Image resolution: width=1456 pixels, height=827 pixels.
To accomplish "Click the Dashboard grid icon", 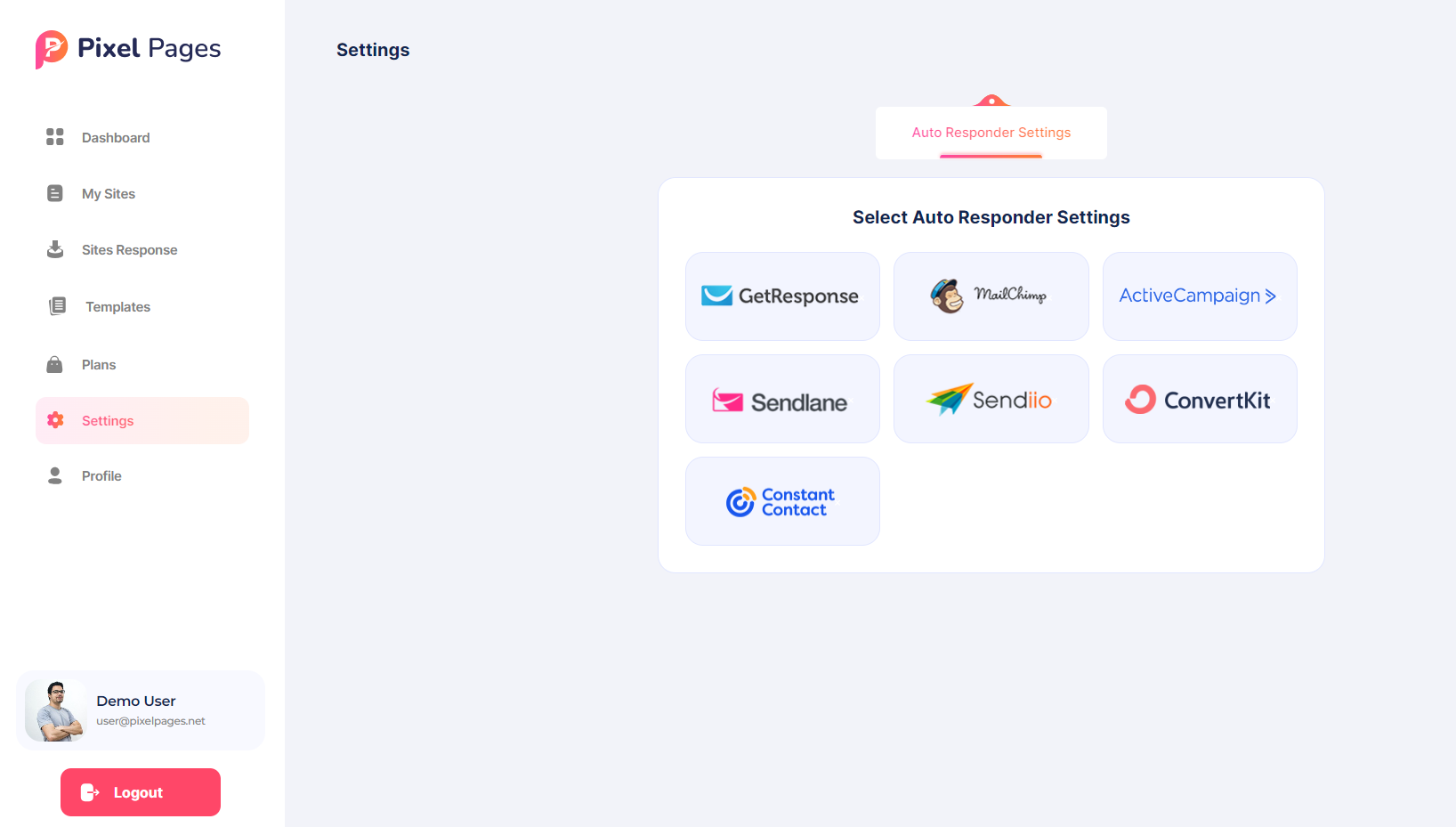I will 55,137.
